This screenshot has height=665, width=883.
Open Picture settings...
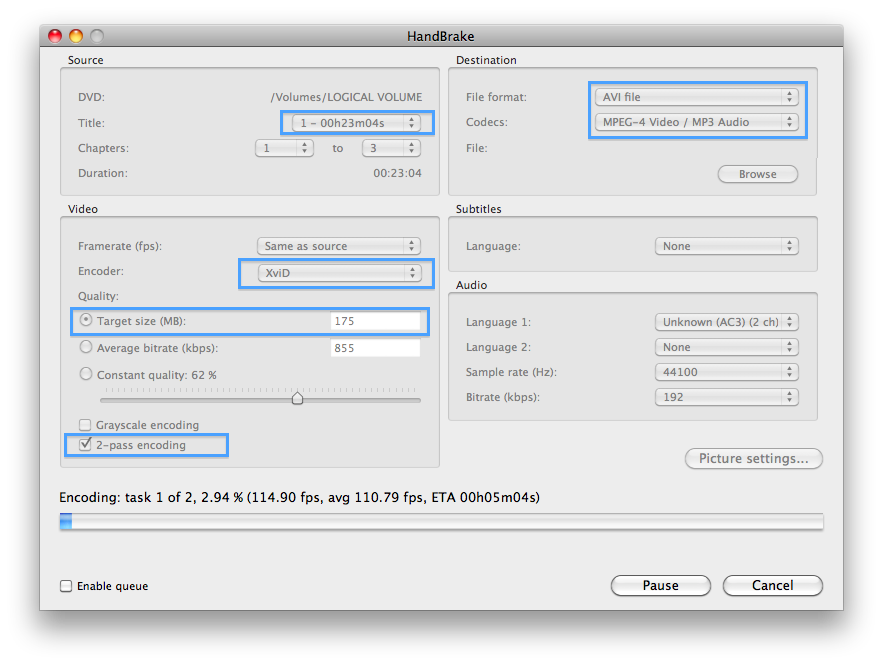(753, 458)
